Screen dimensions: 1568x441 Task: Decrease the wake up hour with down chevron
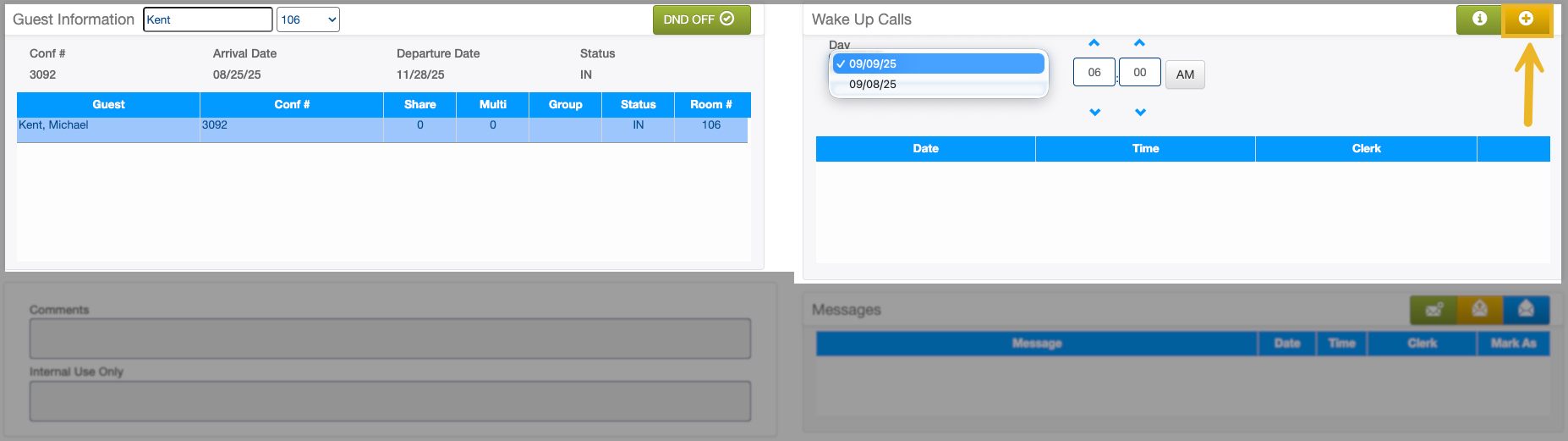(1095, 112)
